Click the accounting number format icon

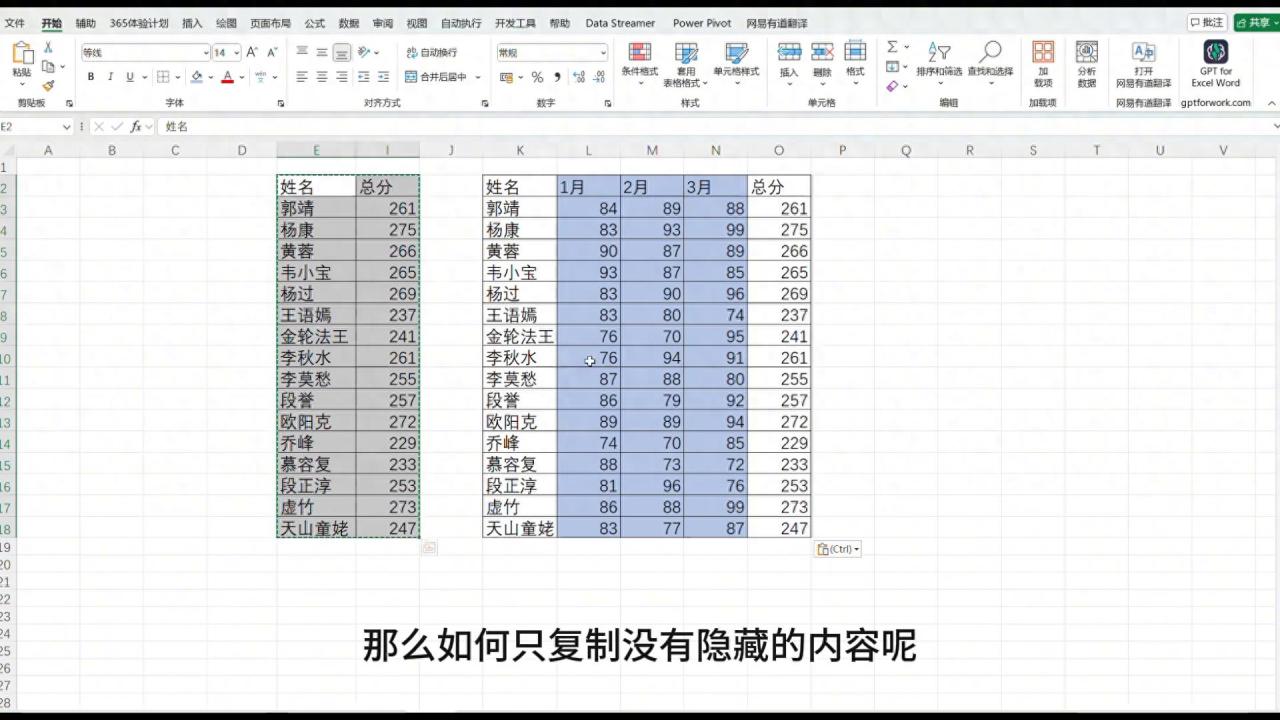click(506, 77)
